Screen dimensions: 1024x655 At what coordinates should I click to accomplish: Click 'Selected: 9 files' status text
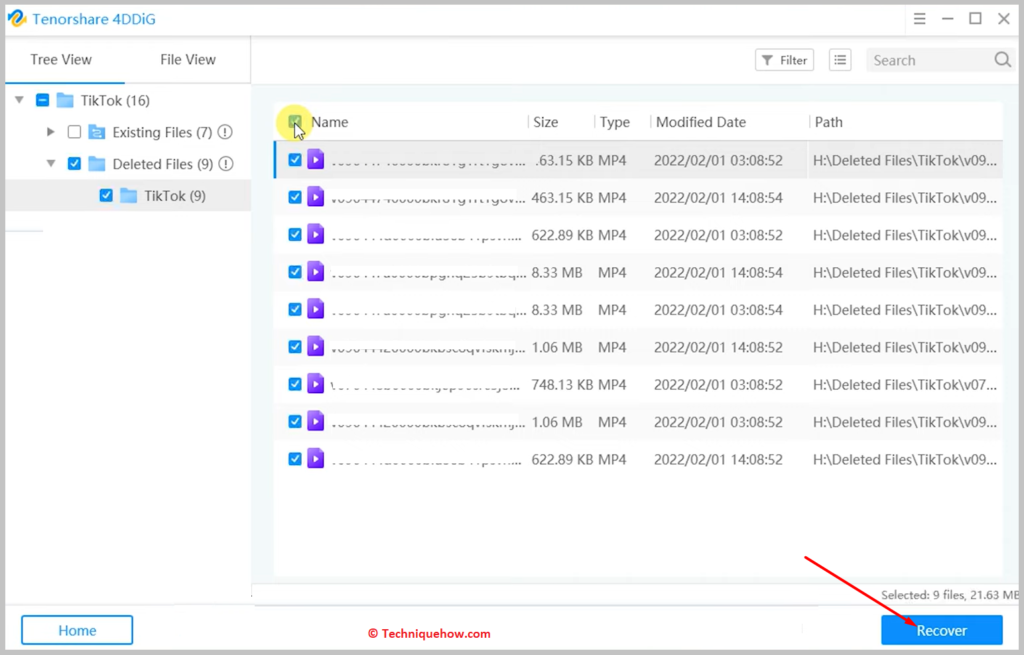[x=950, y=595]
